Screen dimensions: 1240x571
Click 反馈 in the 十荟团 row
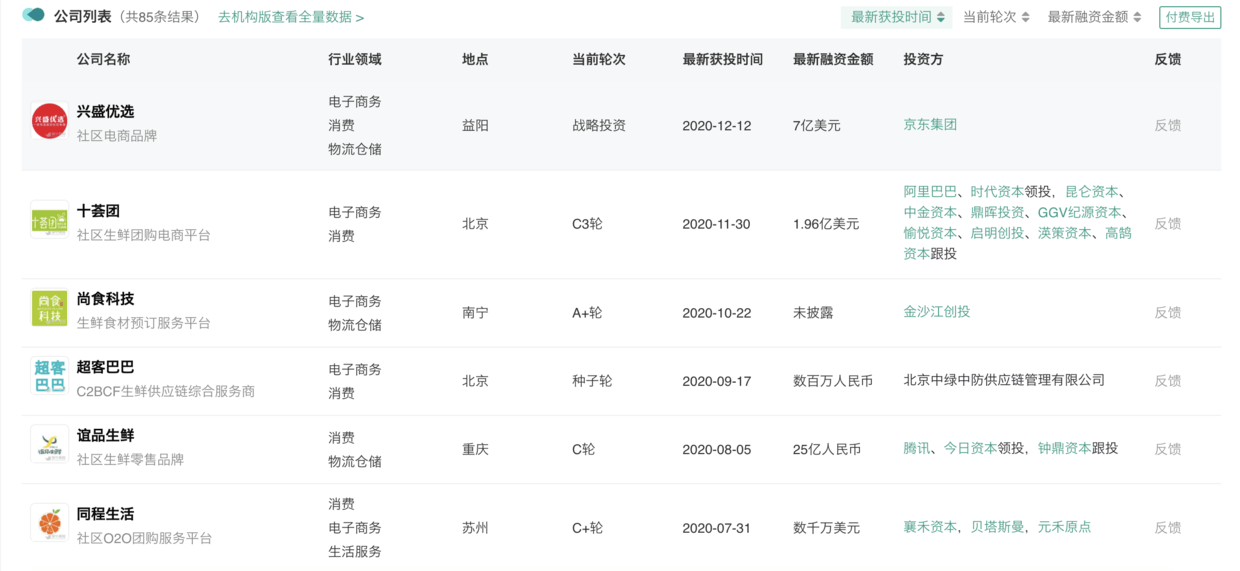click(1168, 224)
